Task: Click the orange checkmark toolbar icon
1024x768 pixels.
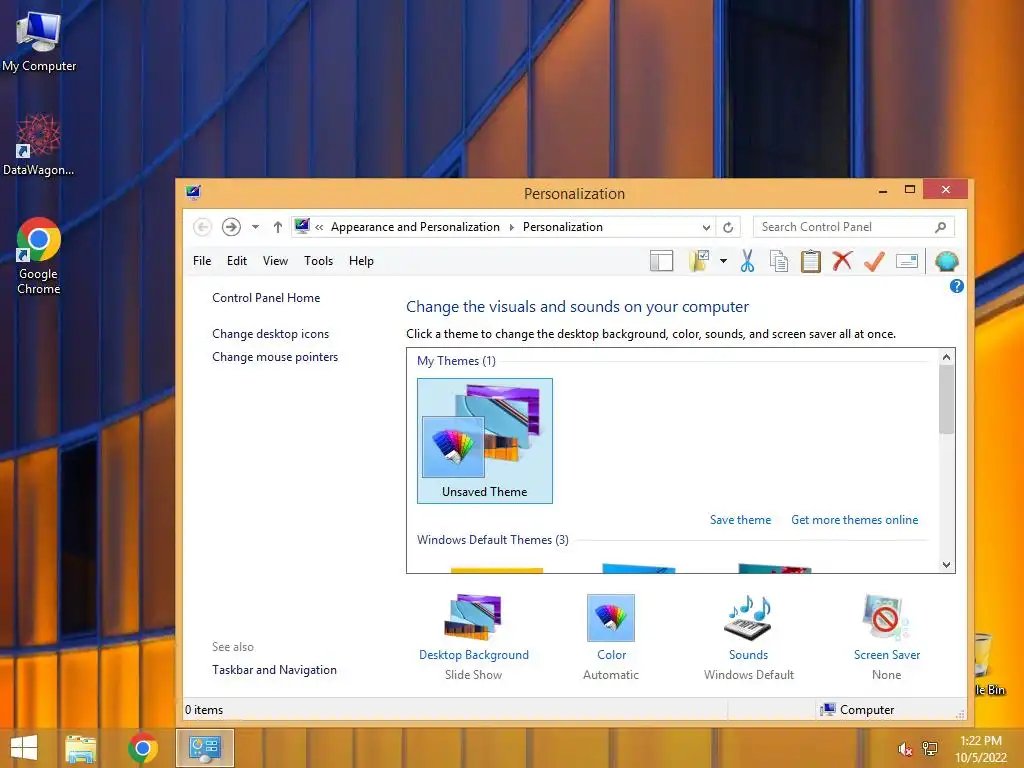Action: (x=874, y=261)
